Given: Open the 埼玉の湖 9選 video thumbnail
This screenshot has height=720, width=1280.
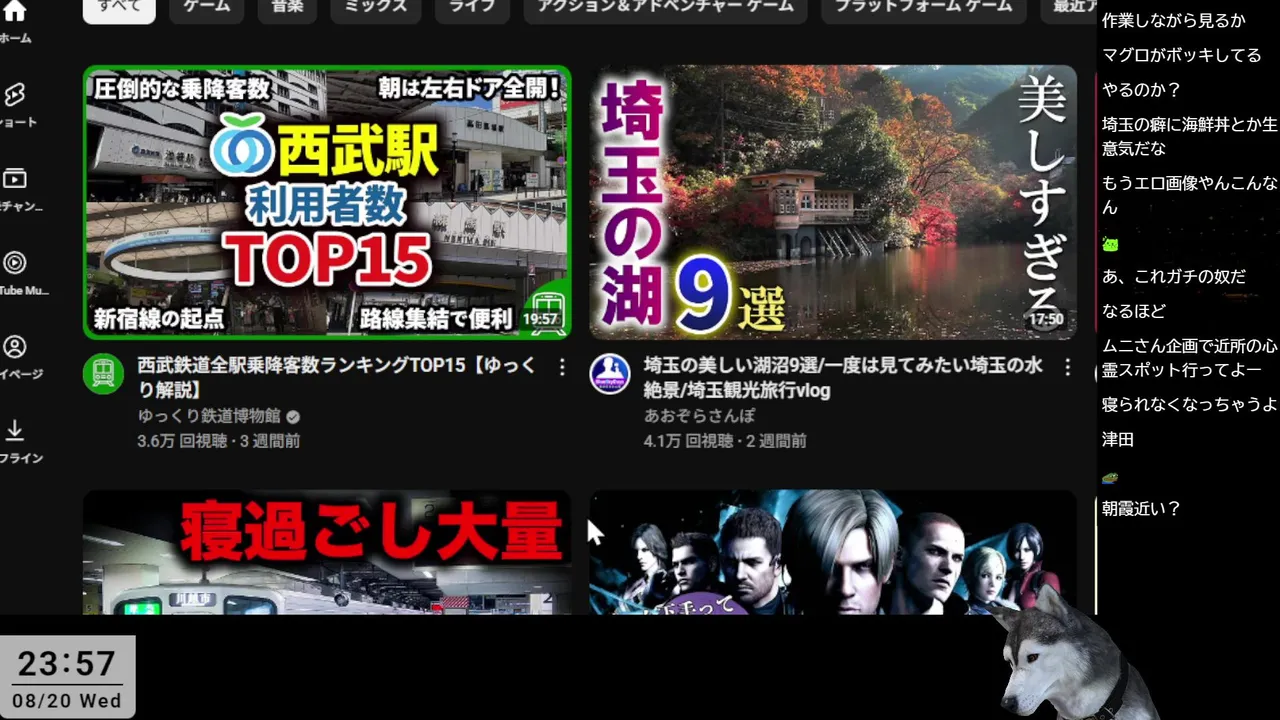Looking at the screenshot, I should point(833,203).
